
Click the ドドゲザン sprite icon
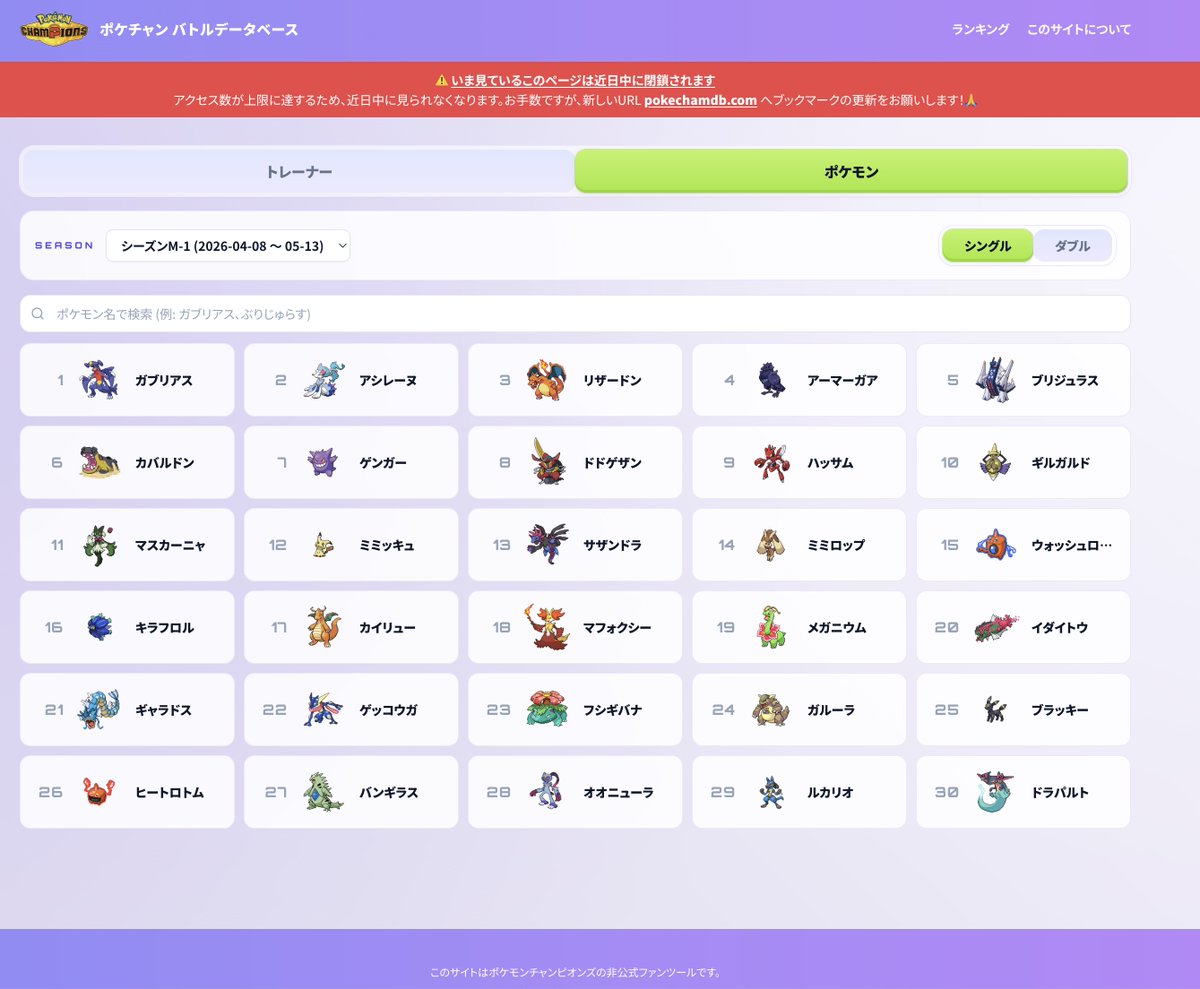(547, 463)
